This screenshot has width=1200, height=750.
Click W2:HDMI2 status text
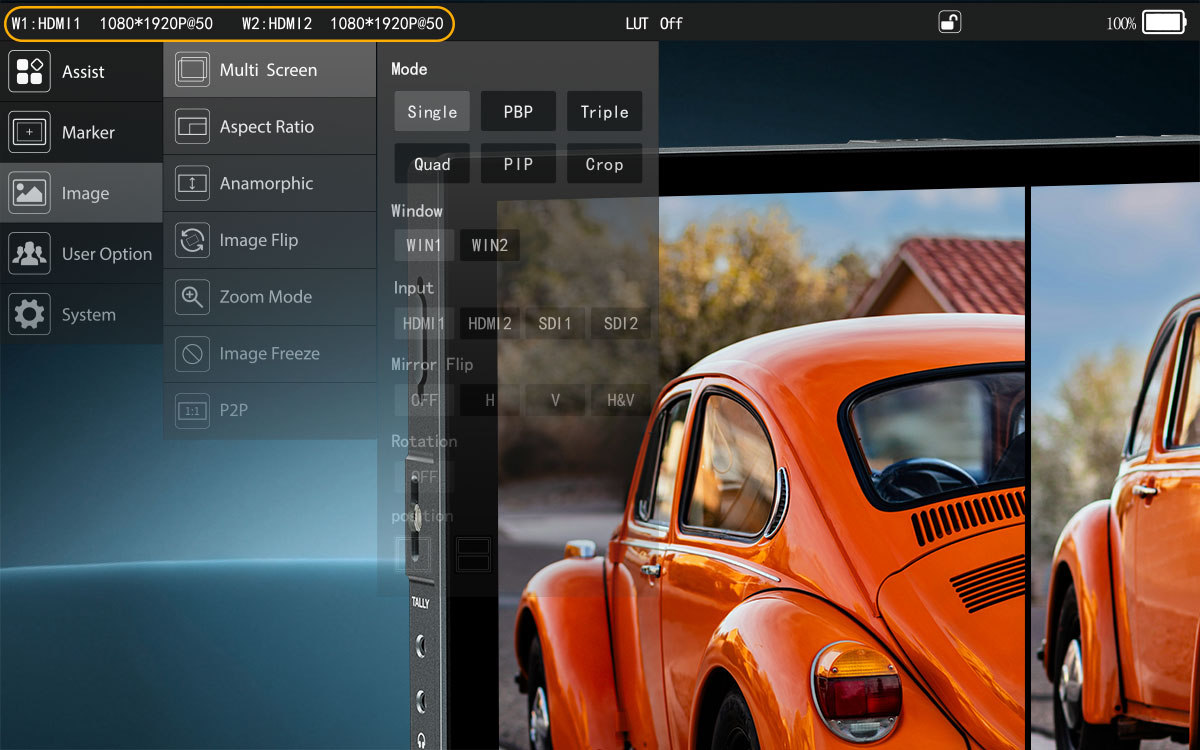[x=277, y=23]
